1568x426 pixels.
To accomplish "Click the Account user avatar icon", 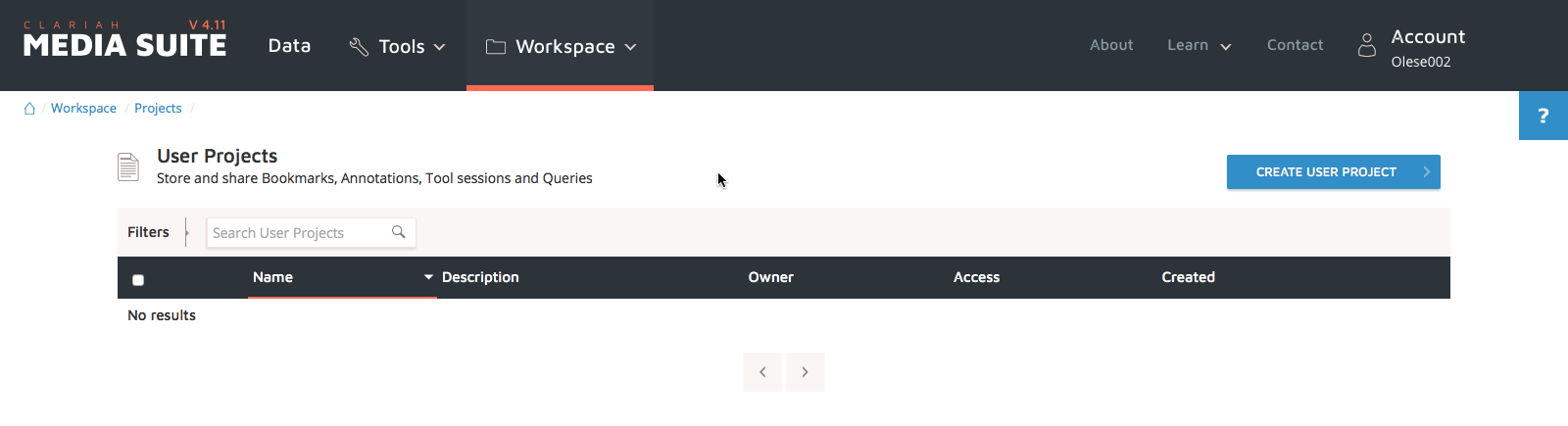I will click(x=1366, y=45).
